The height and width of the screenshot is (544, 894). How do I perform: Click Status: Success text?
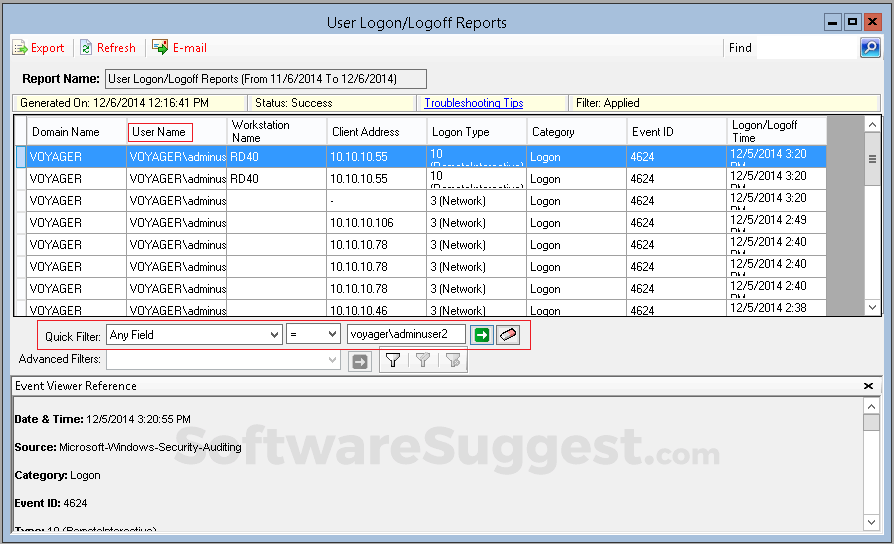coord(294,103)
